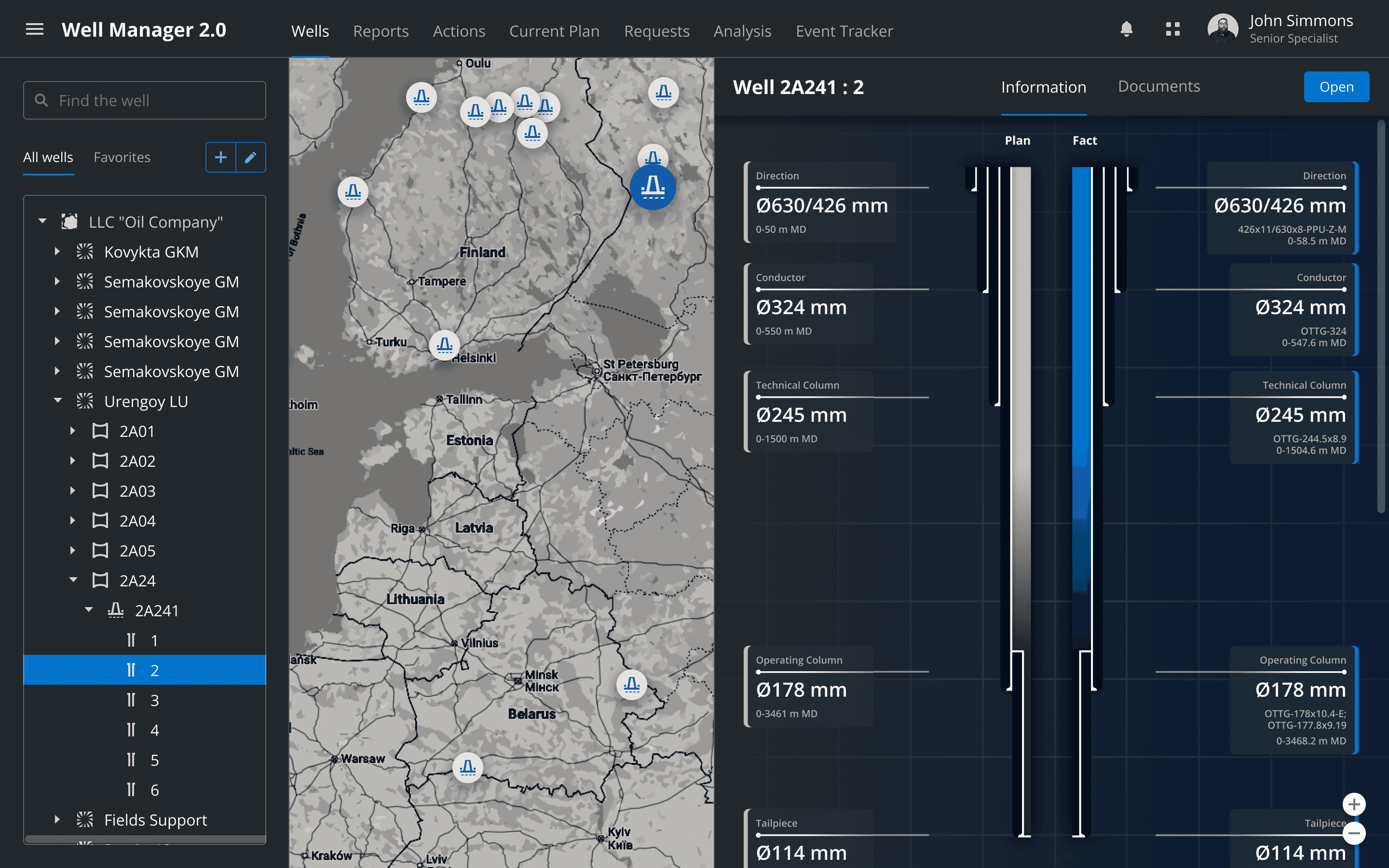Viewport: 1389px width, 868px height.
Task: Switch to the Documents tab
Action: click(x=1158, y=87)
